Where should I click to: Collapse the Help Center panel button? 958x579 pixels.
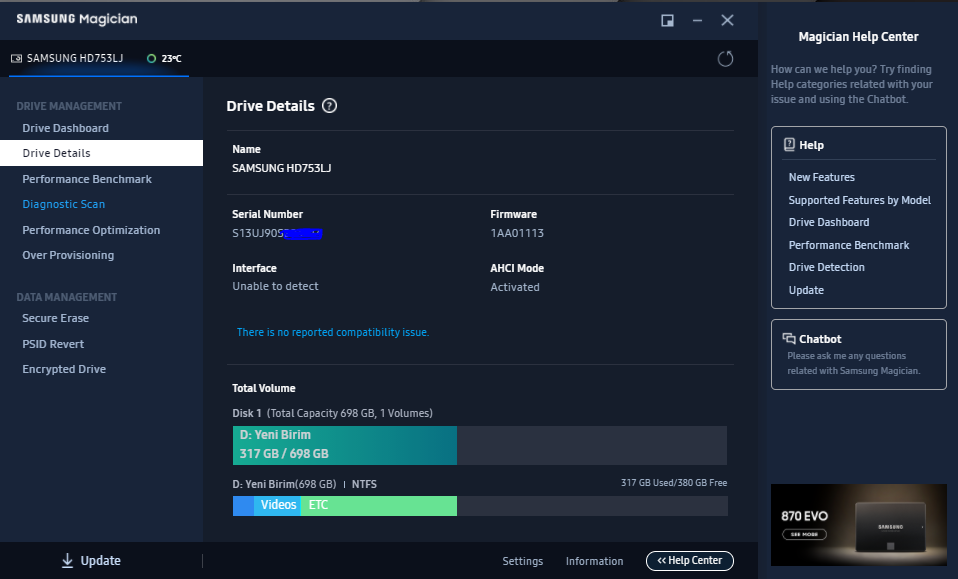[x=690, y=560]
